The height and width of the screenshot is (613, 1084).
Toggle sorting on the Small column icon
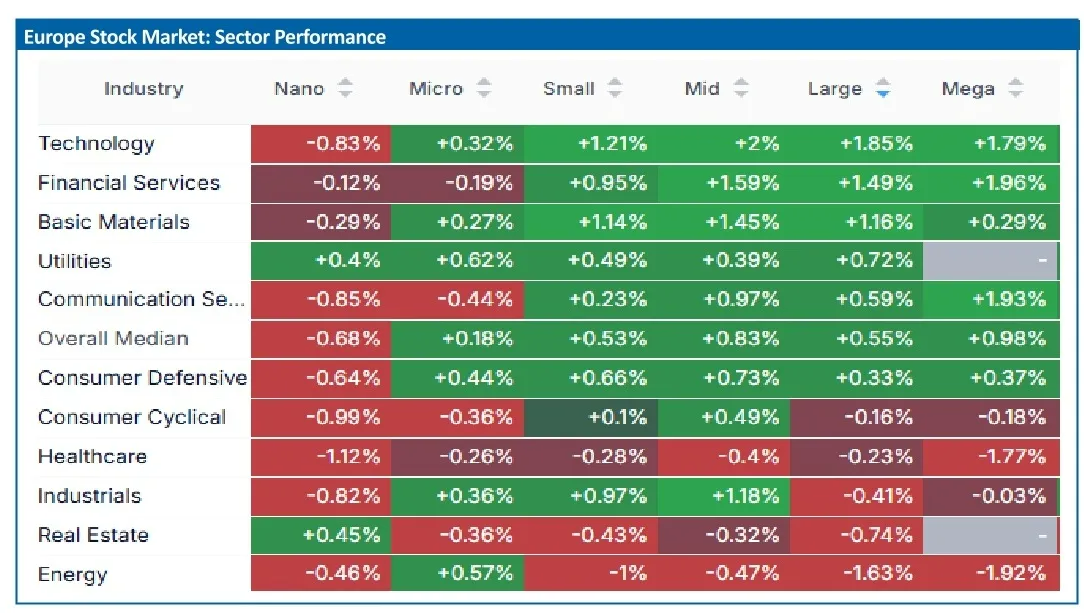(615, 88)
